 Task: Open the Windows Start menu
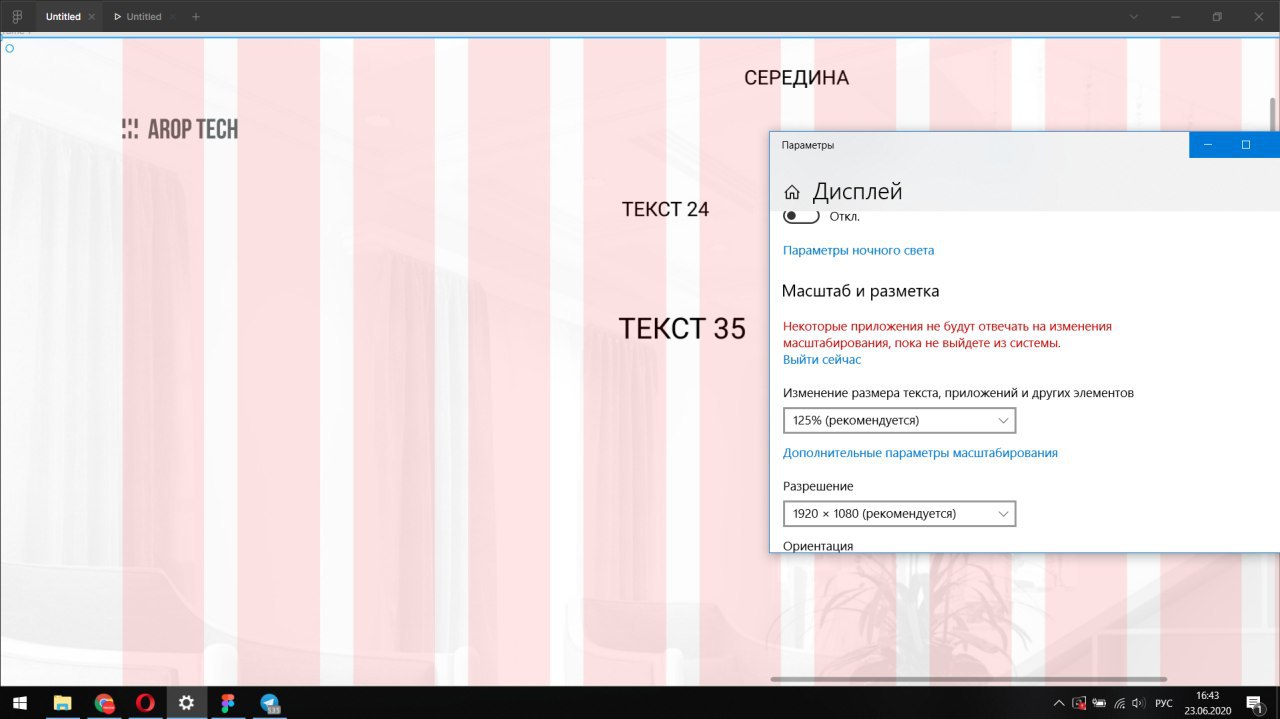(19, 703)
